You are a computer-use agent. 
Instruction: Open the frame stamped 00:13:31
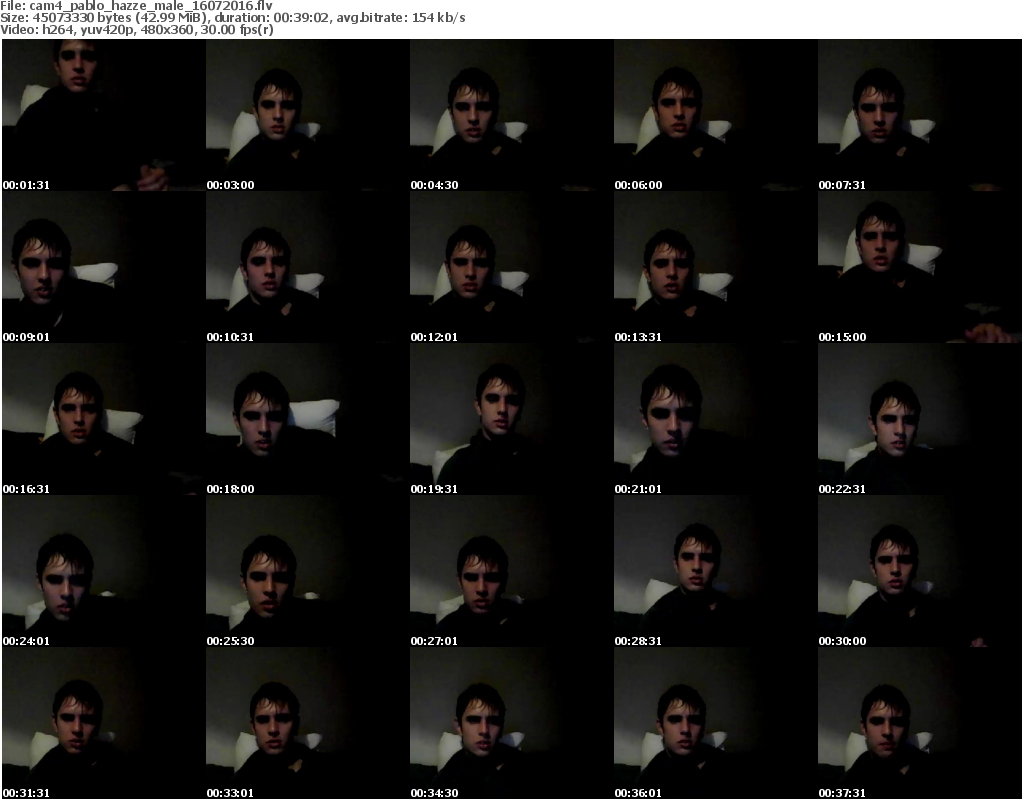click(715, 267)
